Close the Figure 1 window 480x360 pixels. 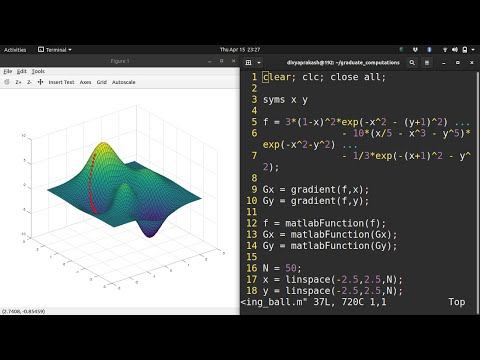233,61
